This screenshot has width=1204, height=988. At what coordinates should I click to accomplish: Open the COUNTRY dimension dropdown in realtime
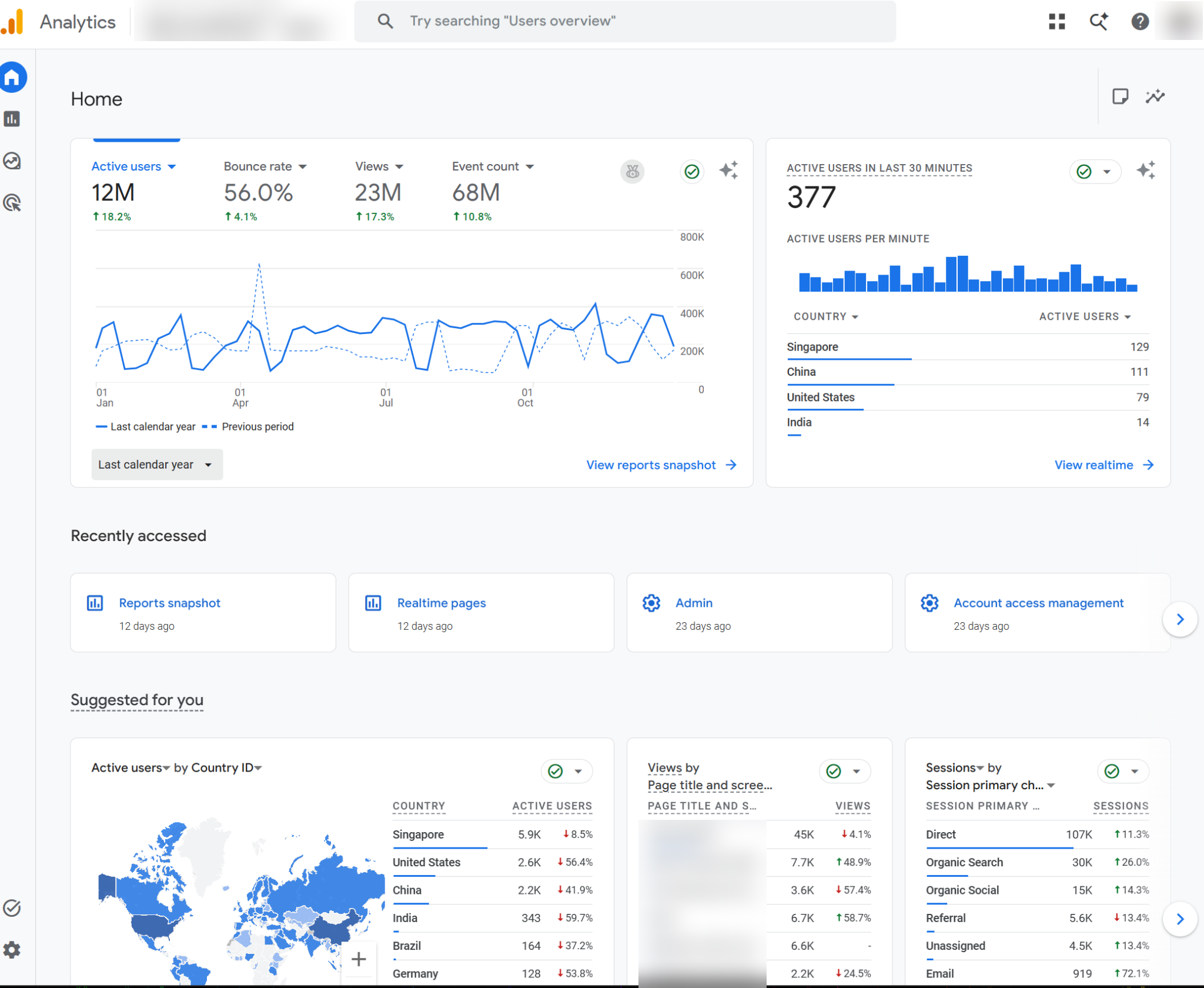pyautogui.click(x=826, y=316)
